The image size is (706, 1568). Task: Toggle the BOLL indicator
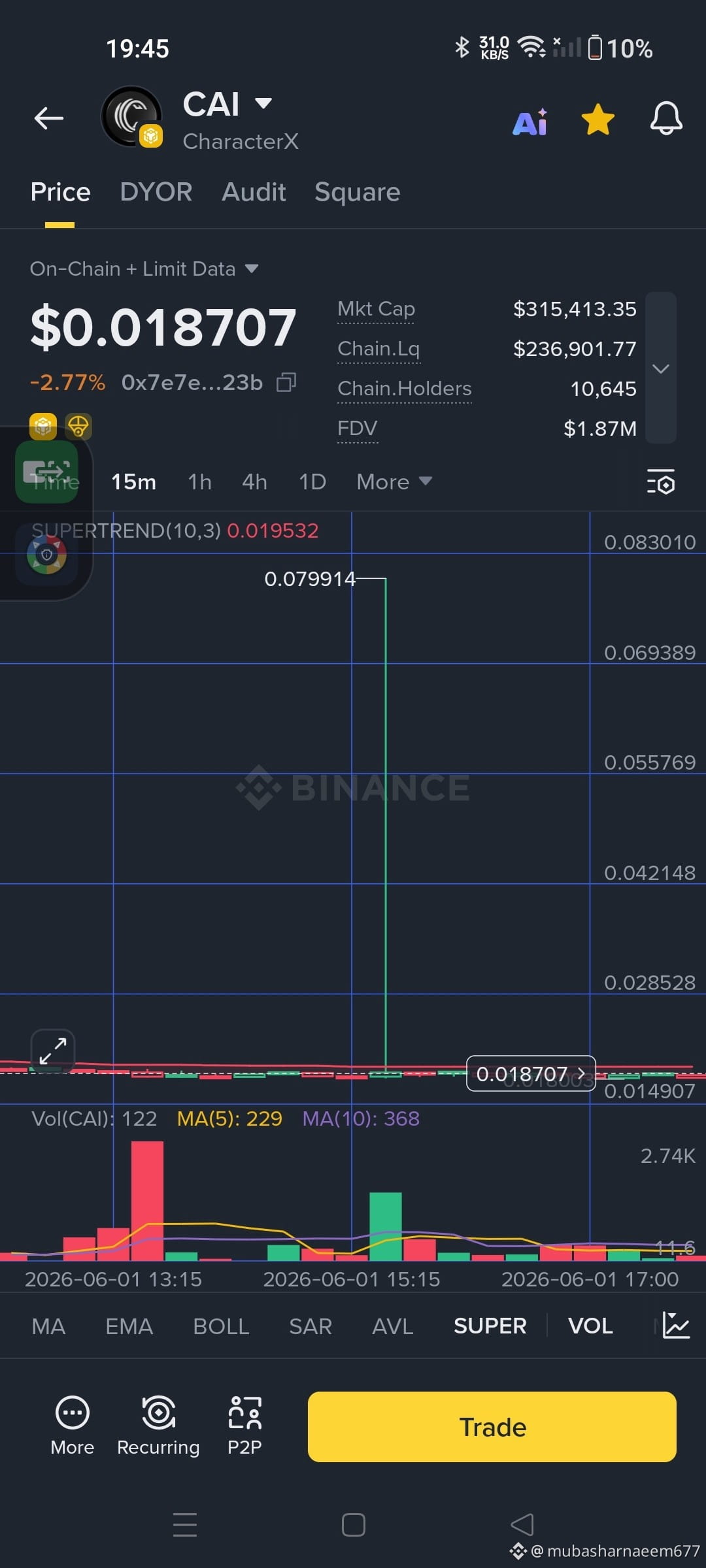pyautogui.click(x=221, y=1326)
